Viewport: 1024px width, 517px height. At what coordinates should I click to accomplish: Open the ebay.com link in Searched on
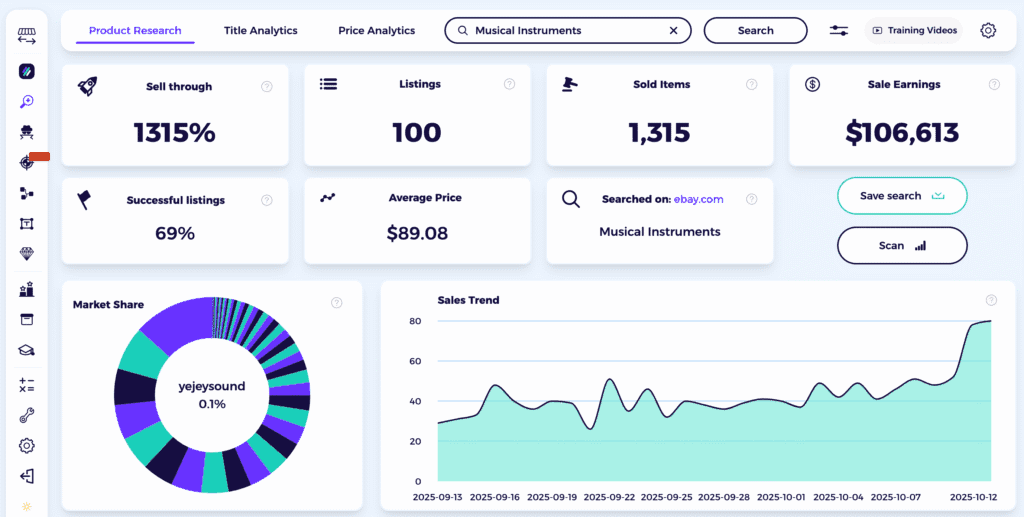(x=698, y=199)
